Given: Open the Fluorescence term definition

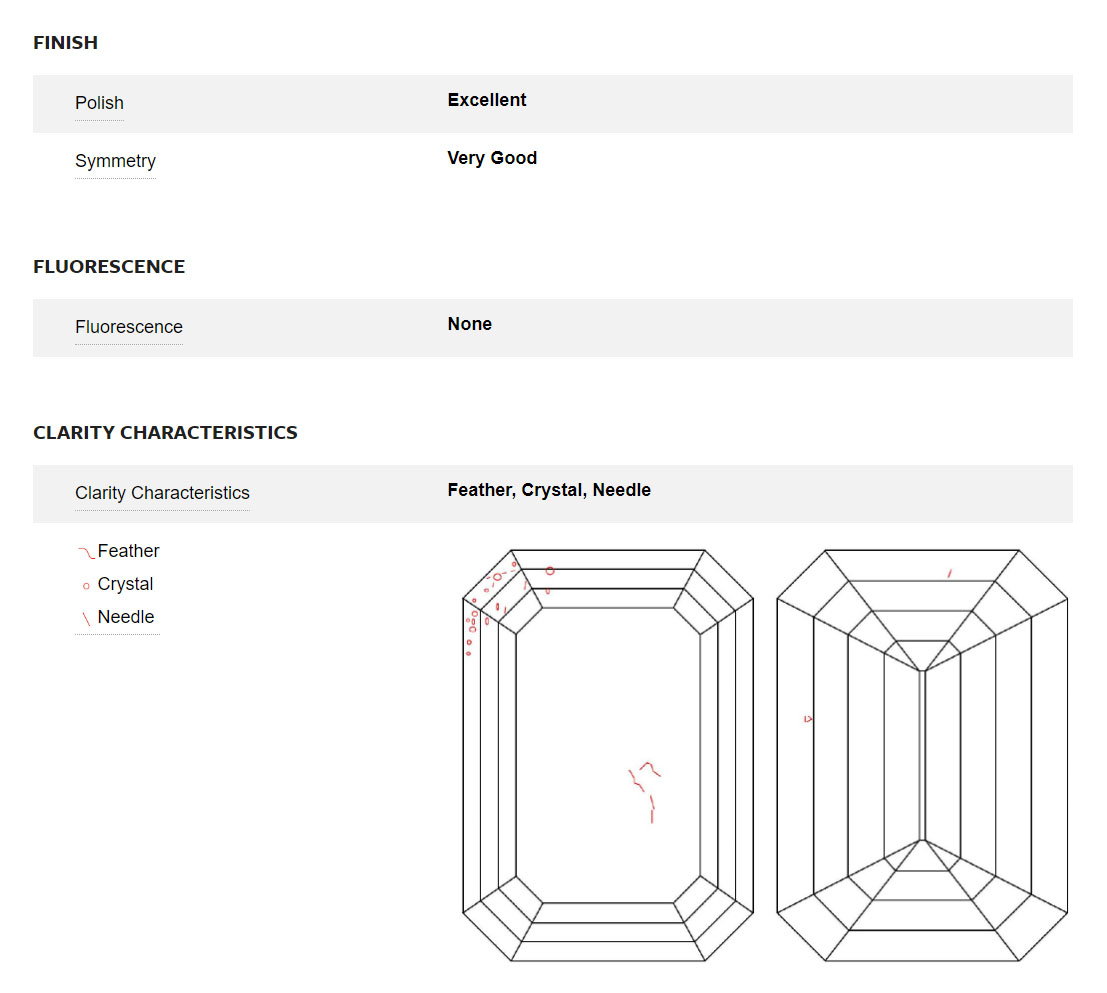Looking at the screenshot, I should coord(128,327).
